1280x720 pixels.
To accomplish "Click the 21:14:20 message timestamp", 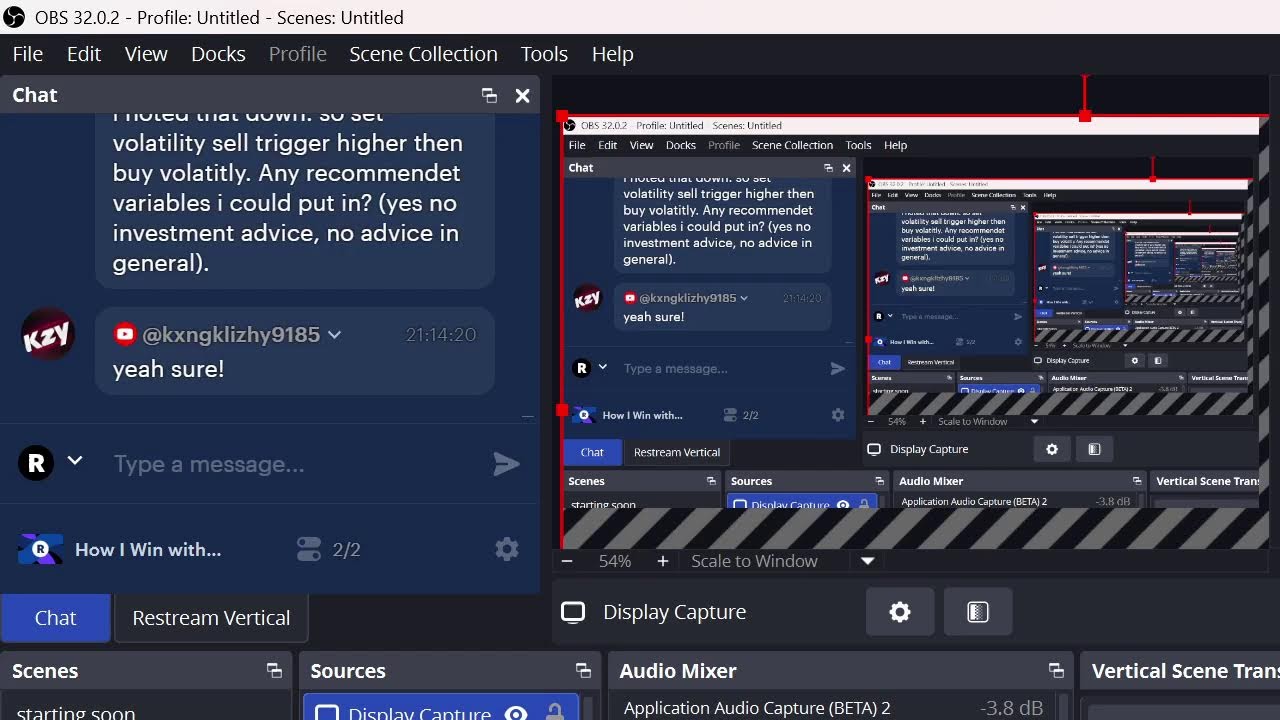I will point(441,335).
